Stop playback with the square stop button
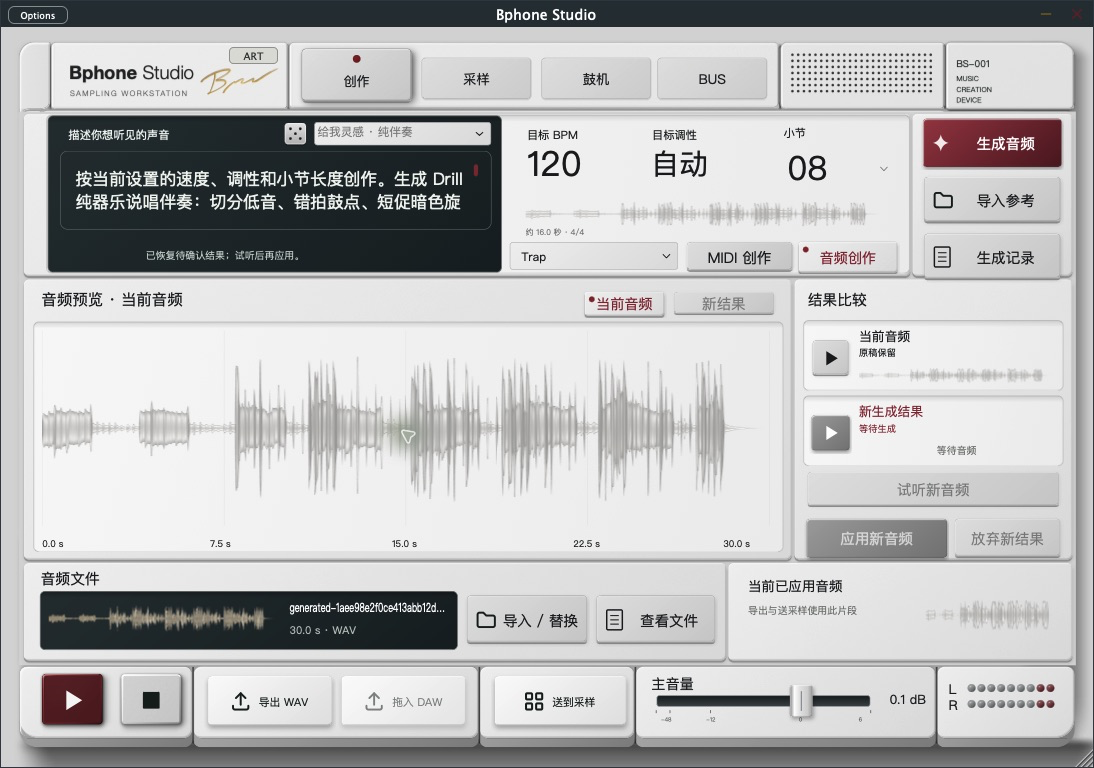 tap(151, 700)
